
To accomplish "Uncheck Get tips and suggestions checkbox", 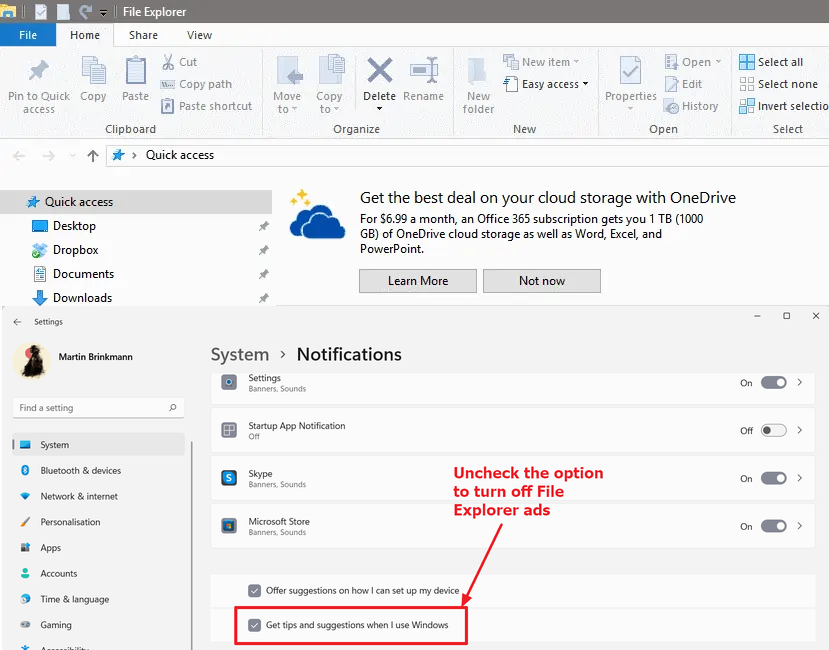I will tap(255, 625).
